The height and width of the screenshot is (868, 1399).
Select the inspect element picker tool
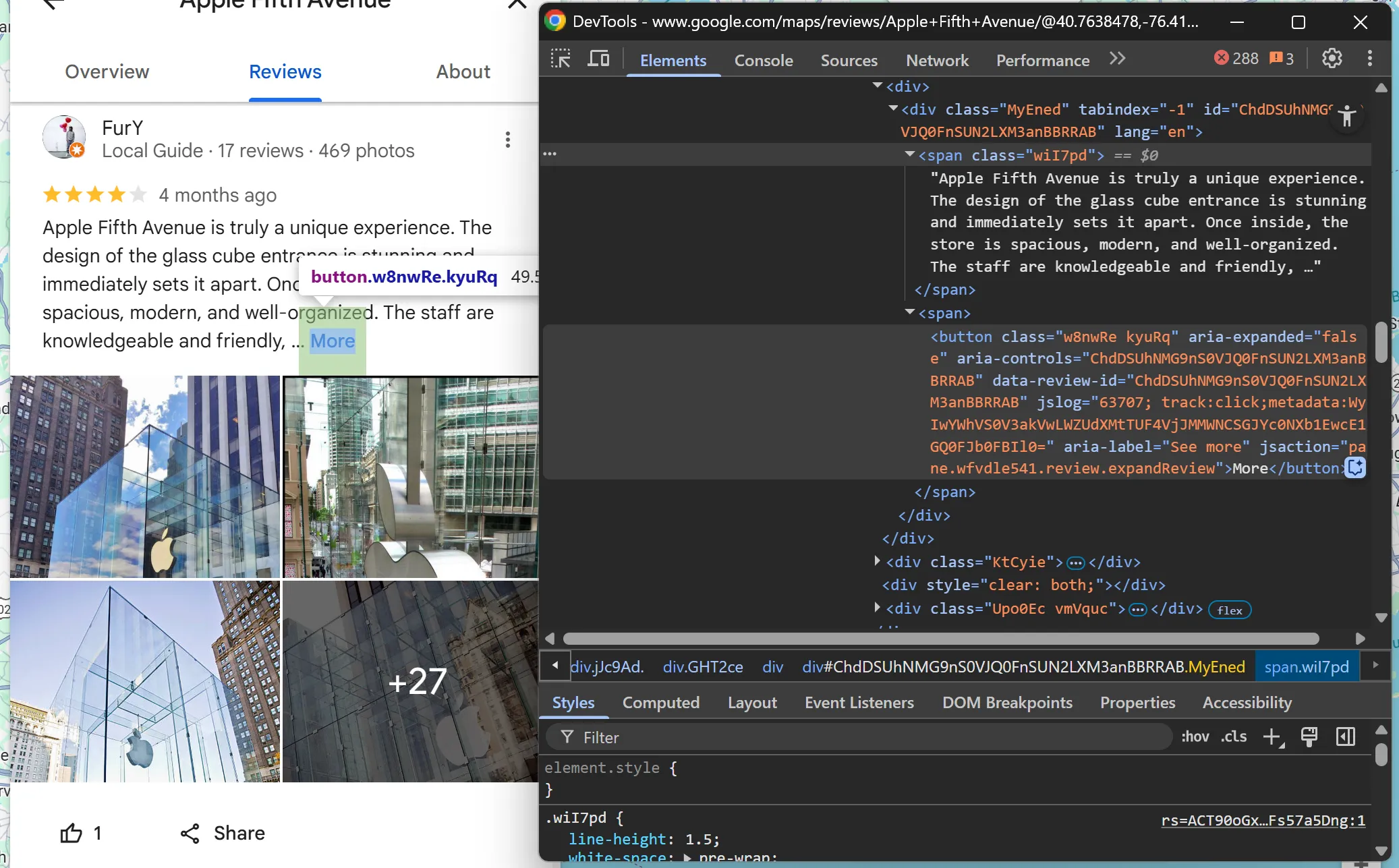[561, 59]
